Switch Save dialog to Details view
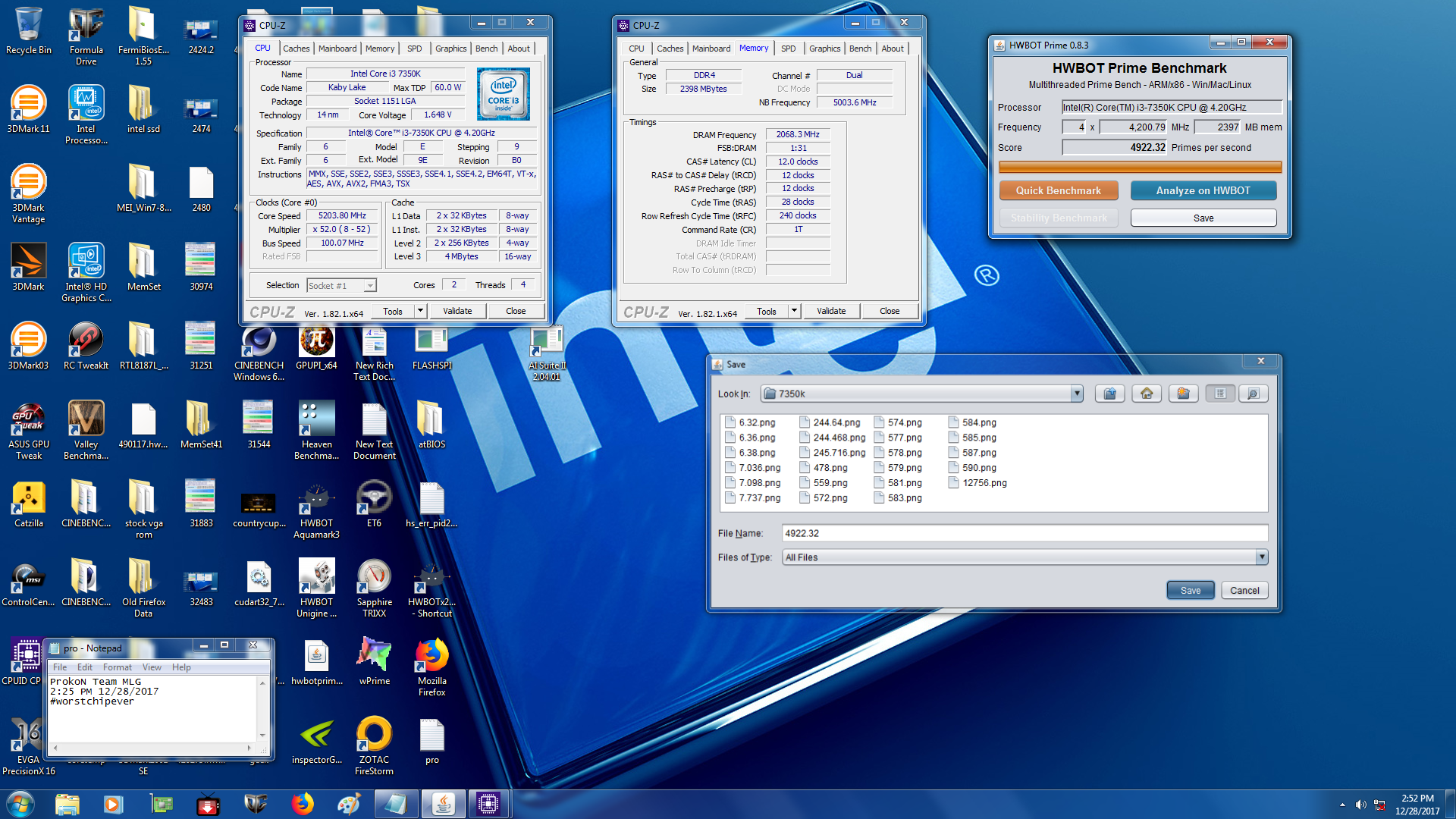This screenshot has height=819, width=1456. coord(1253,394)
